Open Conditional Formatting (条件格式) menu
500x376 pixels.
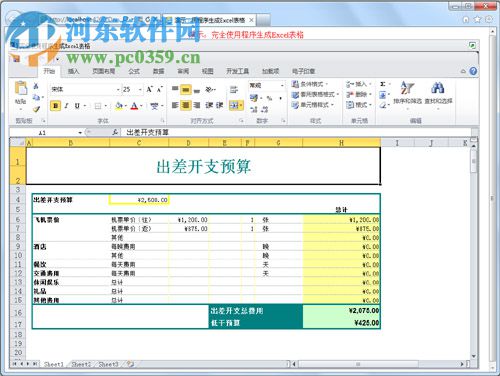[310, 84]
